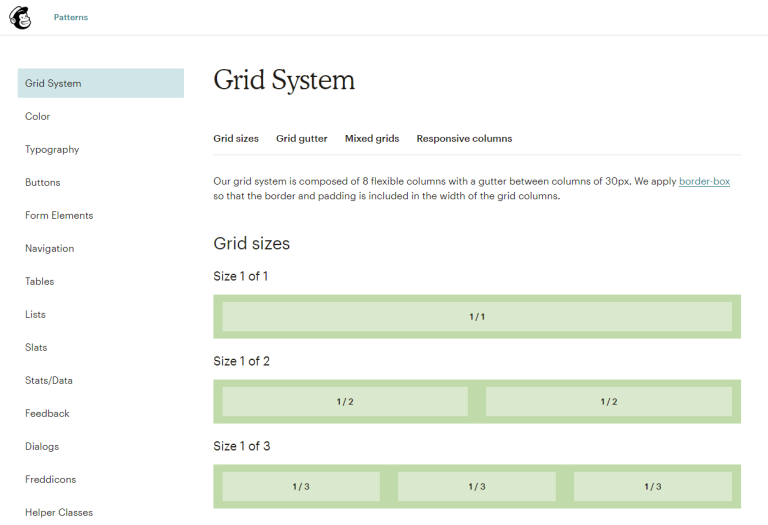The height and width of the screenshot is (525, 768).
Task: Select Grid System in the sidebar
Action: click(101, 83)
